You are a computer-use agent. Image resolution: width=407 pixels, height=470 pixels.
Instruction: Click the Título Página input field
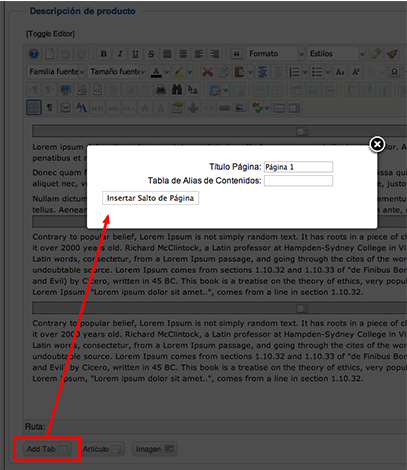298,167
